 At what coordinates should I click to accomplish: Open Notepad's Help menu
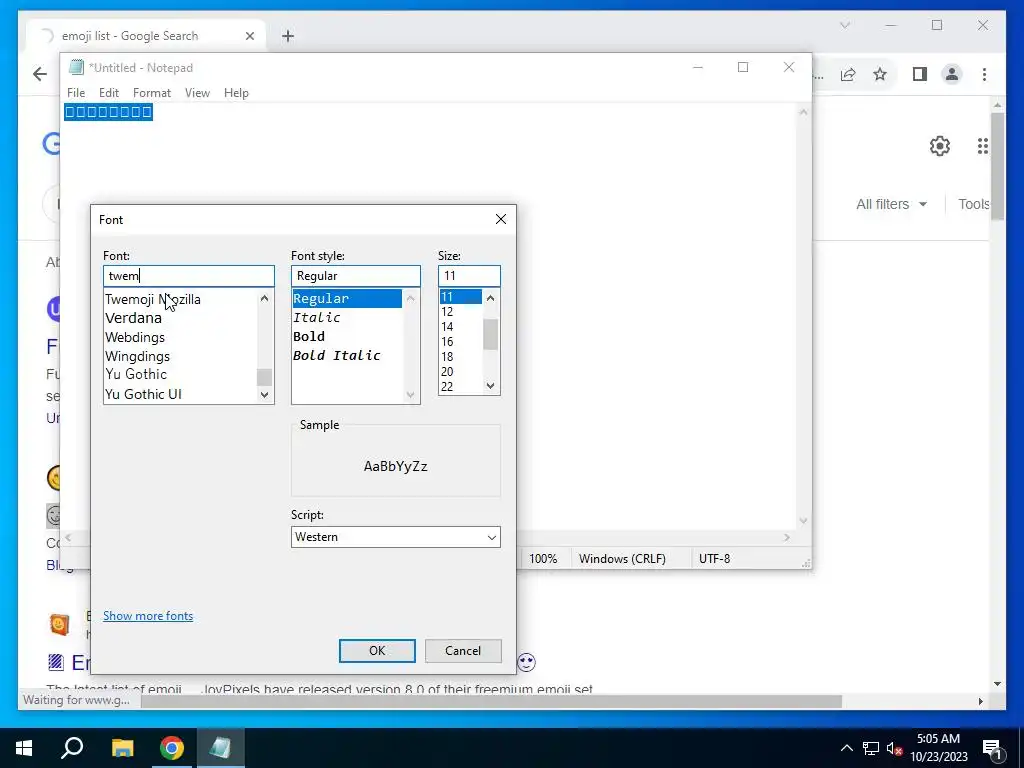click(236, 93)
